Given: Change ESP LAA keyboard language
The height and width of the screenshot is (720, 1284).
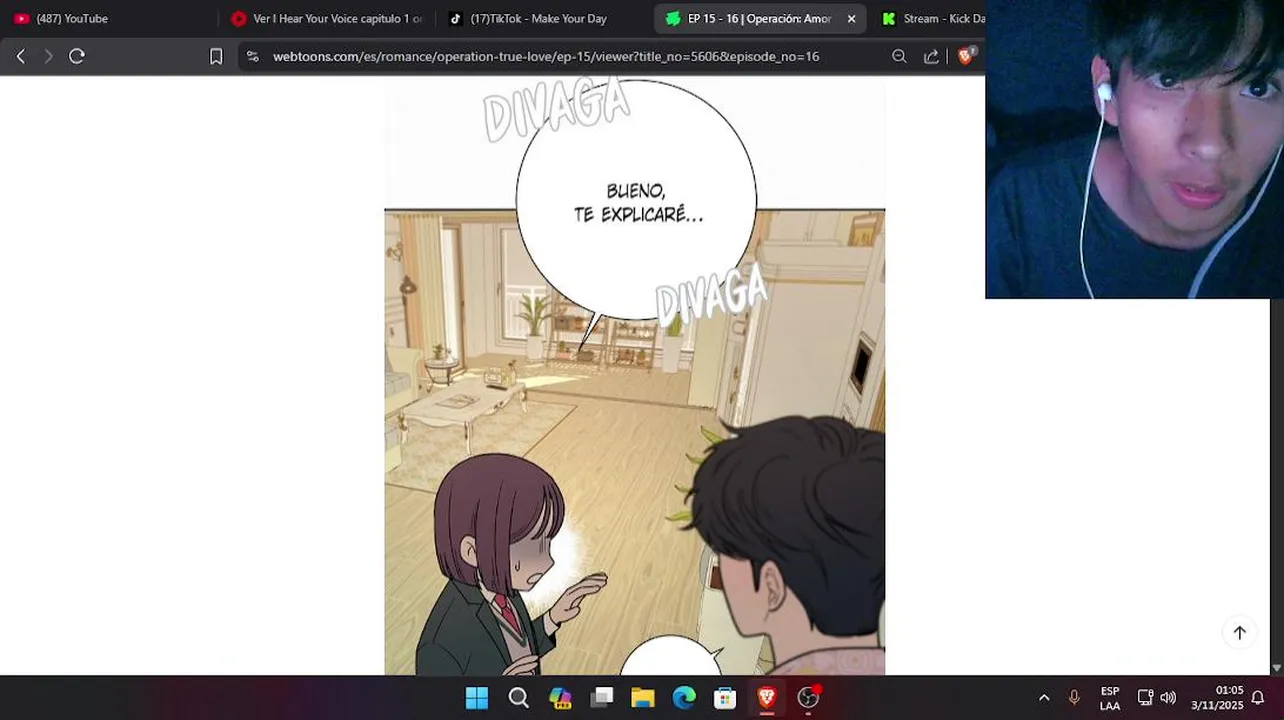Looking at the screenshot, I should tap(1110, 698).
